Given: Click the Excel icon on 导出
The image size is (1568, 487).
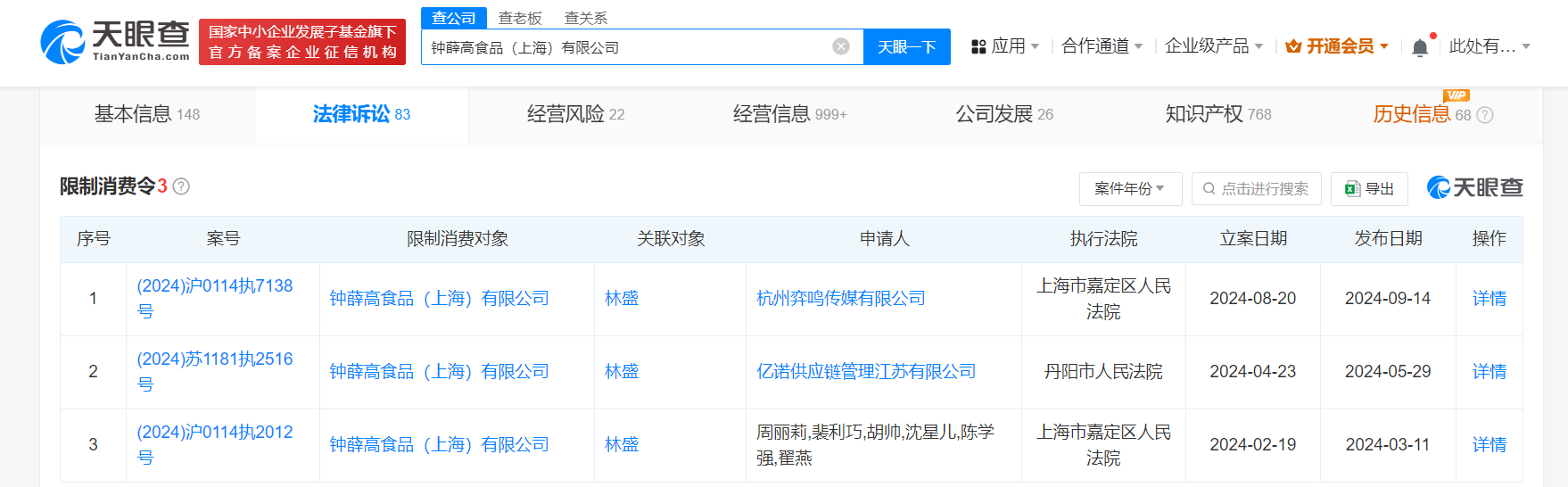Looking at the screenshot, I should 1353,189.
